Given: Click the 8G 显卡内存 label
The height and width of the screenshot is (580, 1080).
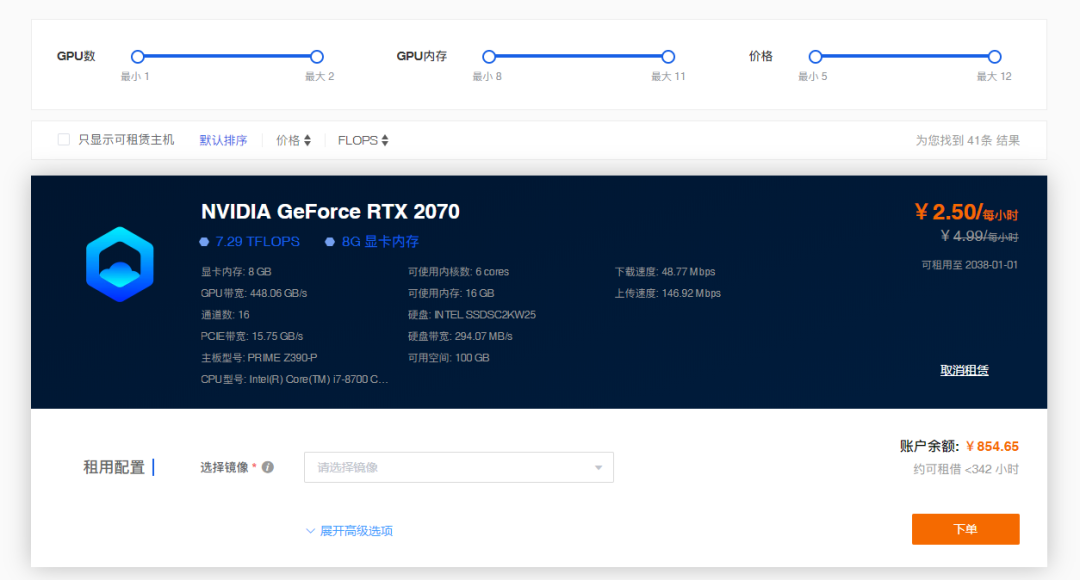Looking at the screenshot, I should click(x=380, y=242).
